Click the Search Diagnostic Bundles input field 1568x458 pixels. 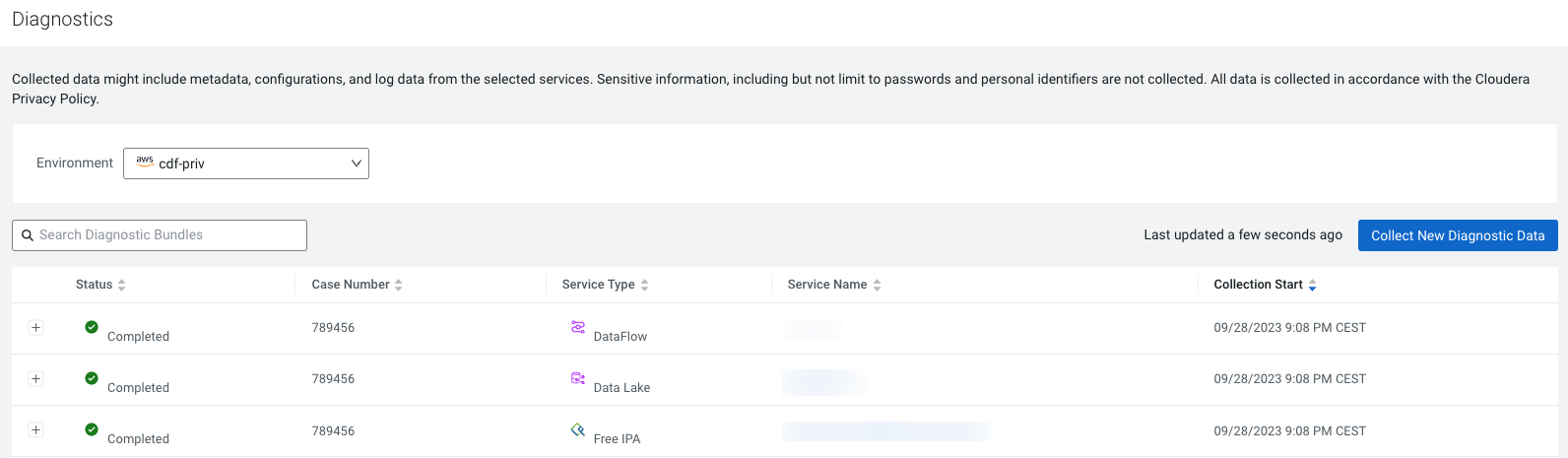click(160, 235)
